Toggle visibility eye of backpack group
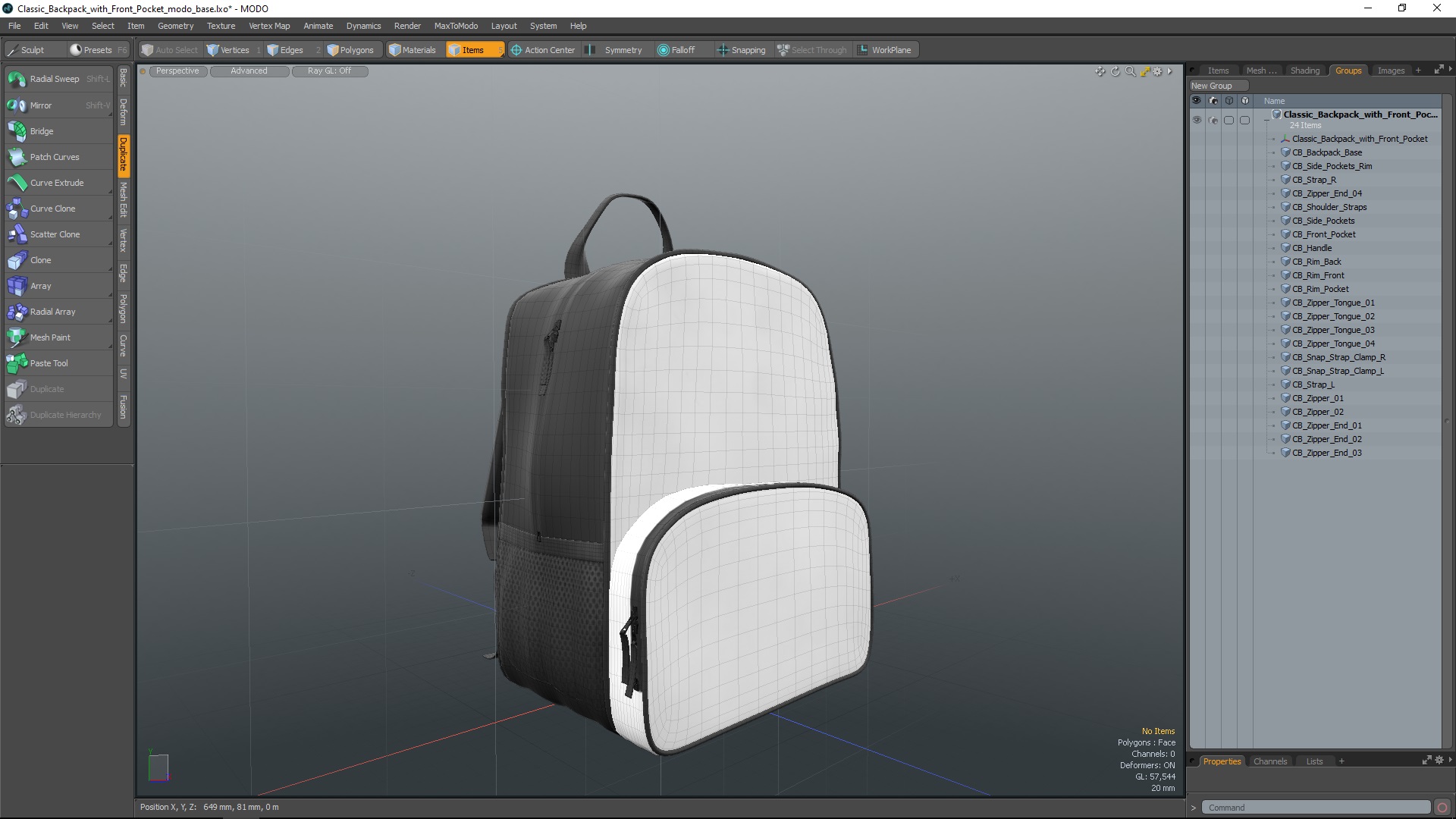This screenshot has height=819, width=1456. pyautogui.click(x=1197, y=120)
